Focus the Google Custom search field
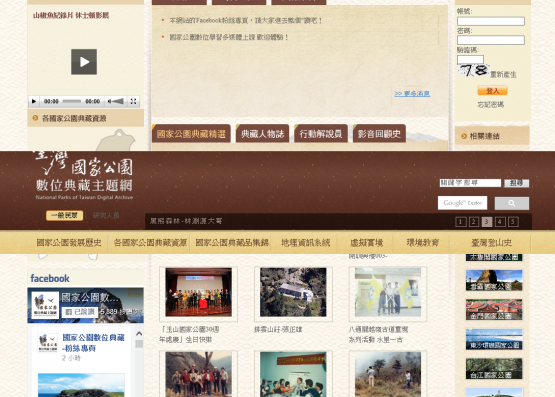Viewport: 555px width, 397px height. (x=462, y=203)
